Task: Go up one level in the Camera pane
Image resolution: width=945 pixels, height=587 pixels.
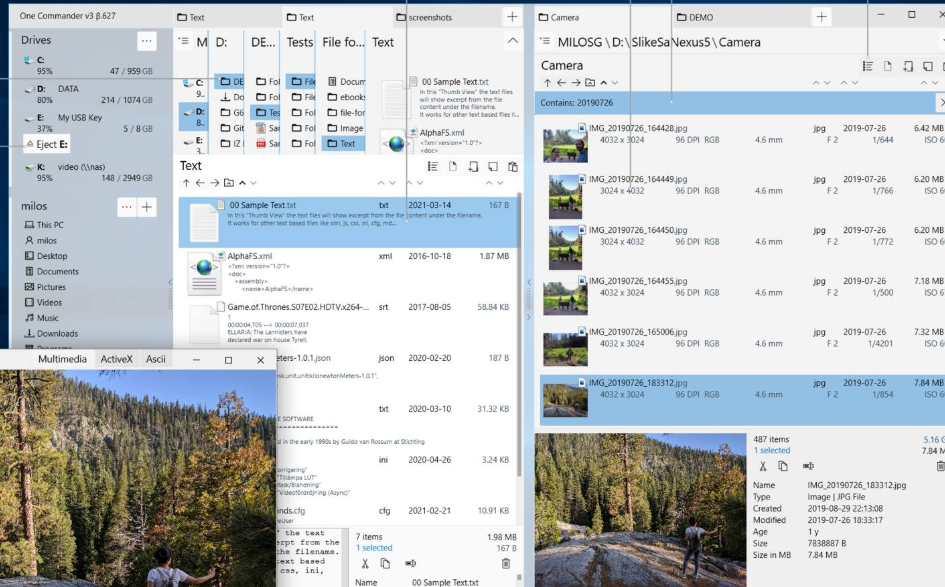Action: point(547,83)
